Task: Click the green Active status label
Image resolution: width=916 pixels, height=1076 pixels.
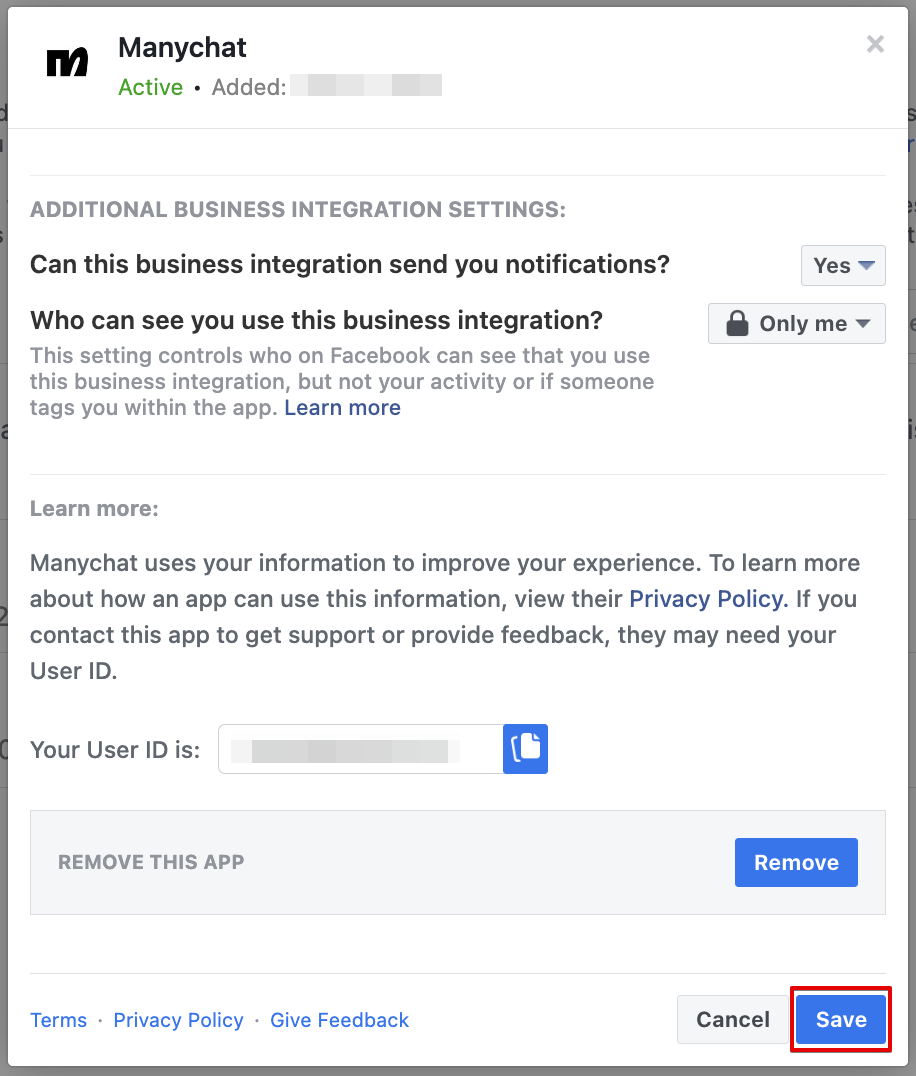Action: tap(150, 87)
